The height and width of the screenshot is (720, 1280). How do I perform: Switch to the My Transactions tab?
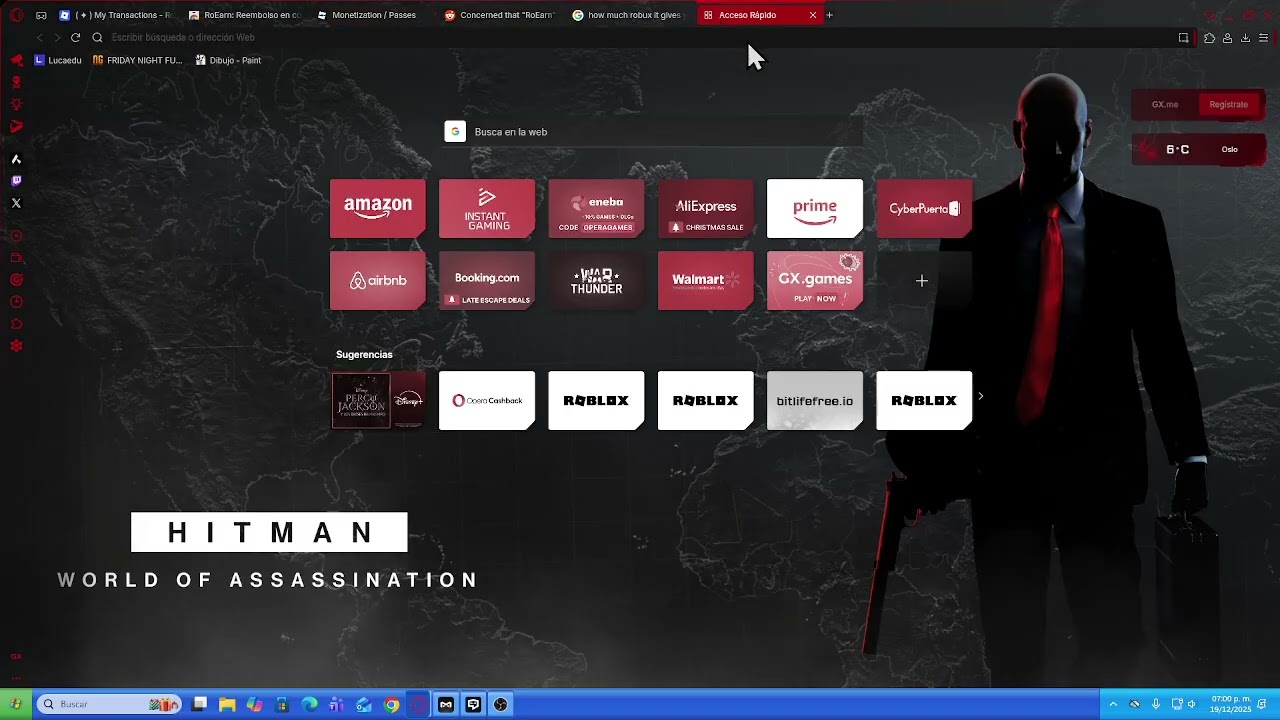click(x=116, y=15)
